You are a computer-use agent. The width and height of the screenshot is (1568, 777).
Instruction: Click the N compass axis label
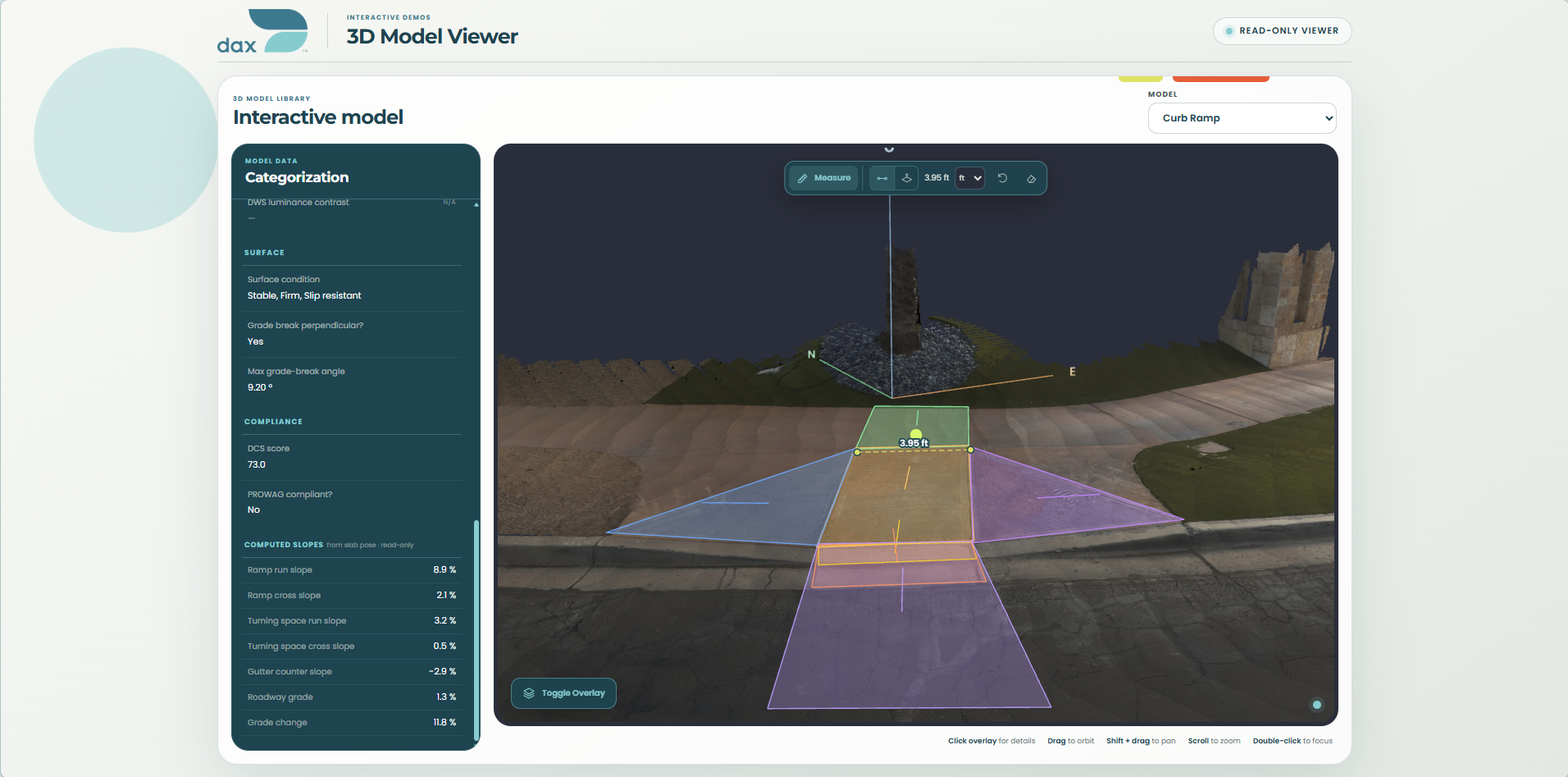point(811,354)
